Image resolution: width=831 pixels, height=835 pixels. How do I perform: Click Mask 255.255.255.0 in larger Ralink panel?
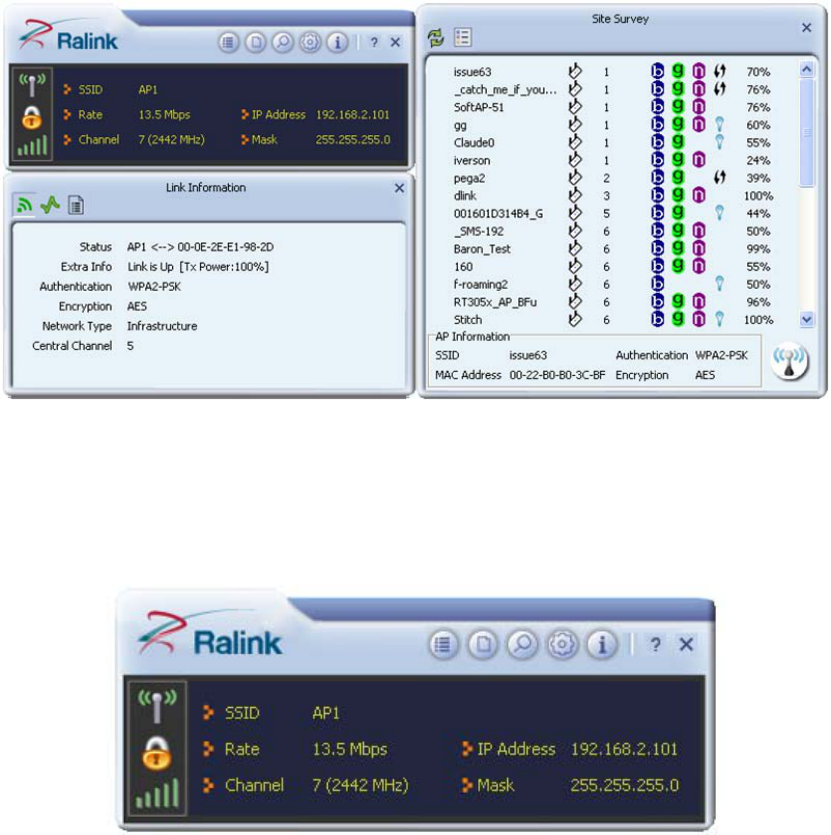(624, 785)
